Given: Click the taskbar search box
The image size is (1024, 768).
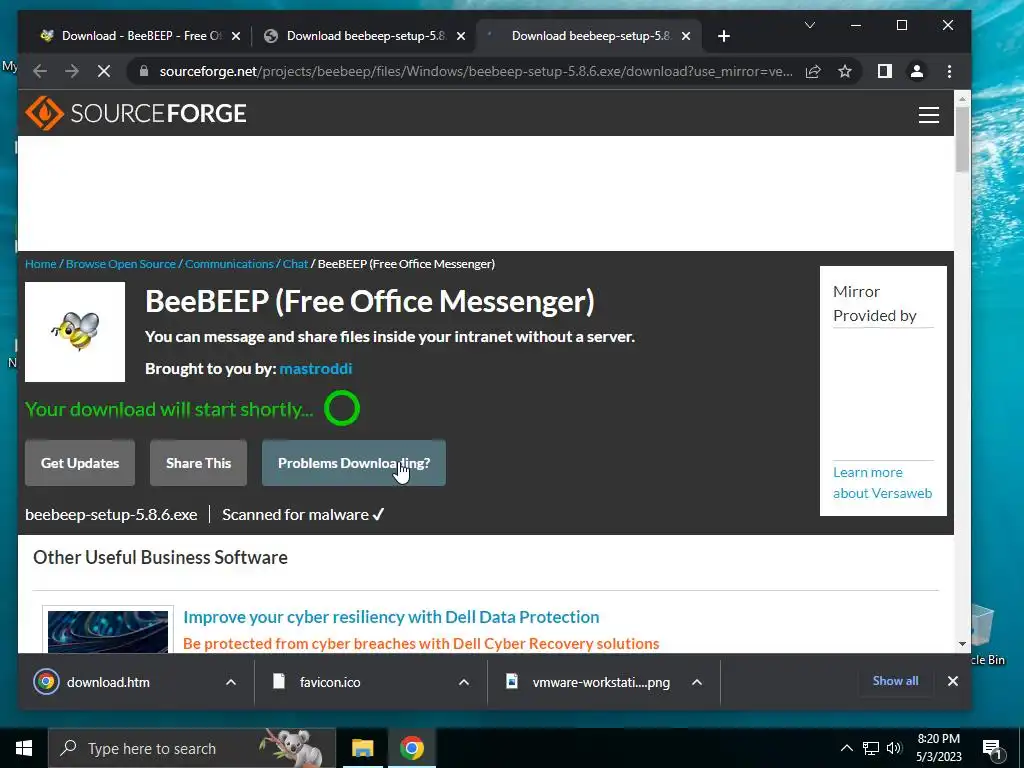Looking at the screenshot, I should (191, 748).
